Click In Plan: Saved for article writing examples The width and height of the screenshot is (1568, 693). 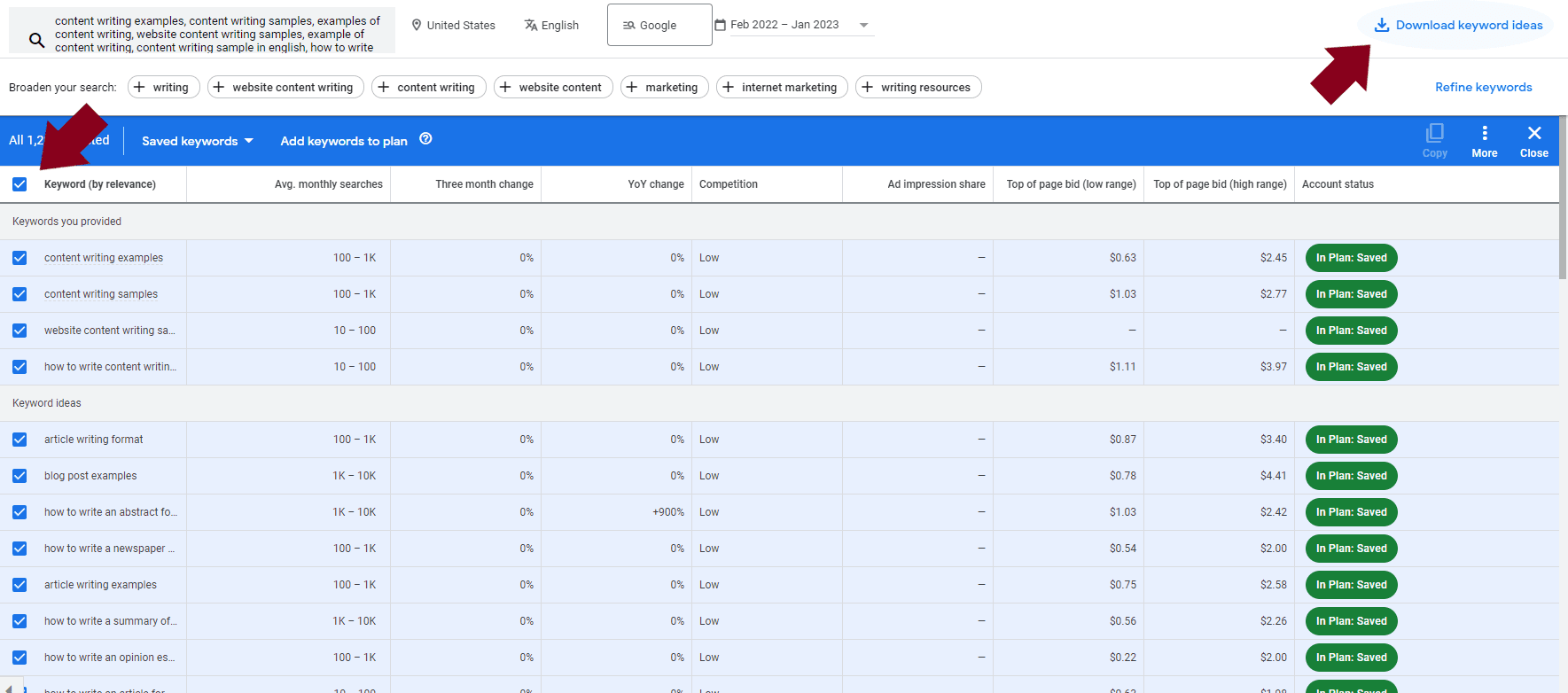point(1351,585)
